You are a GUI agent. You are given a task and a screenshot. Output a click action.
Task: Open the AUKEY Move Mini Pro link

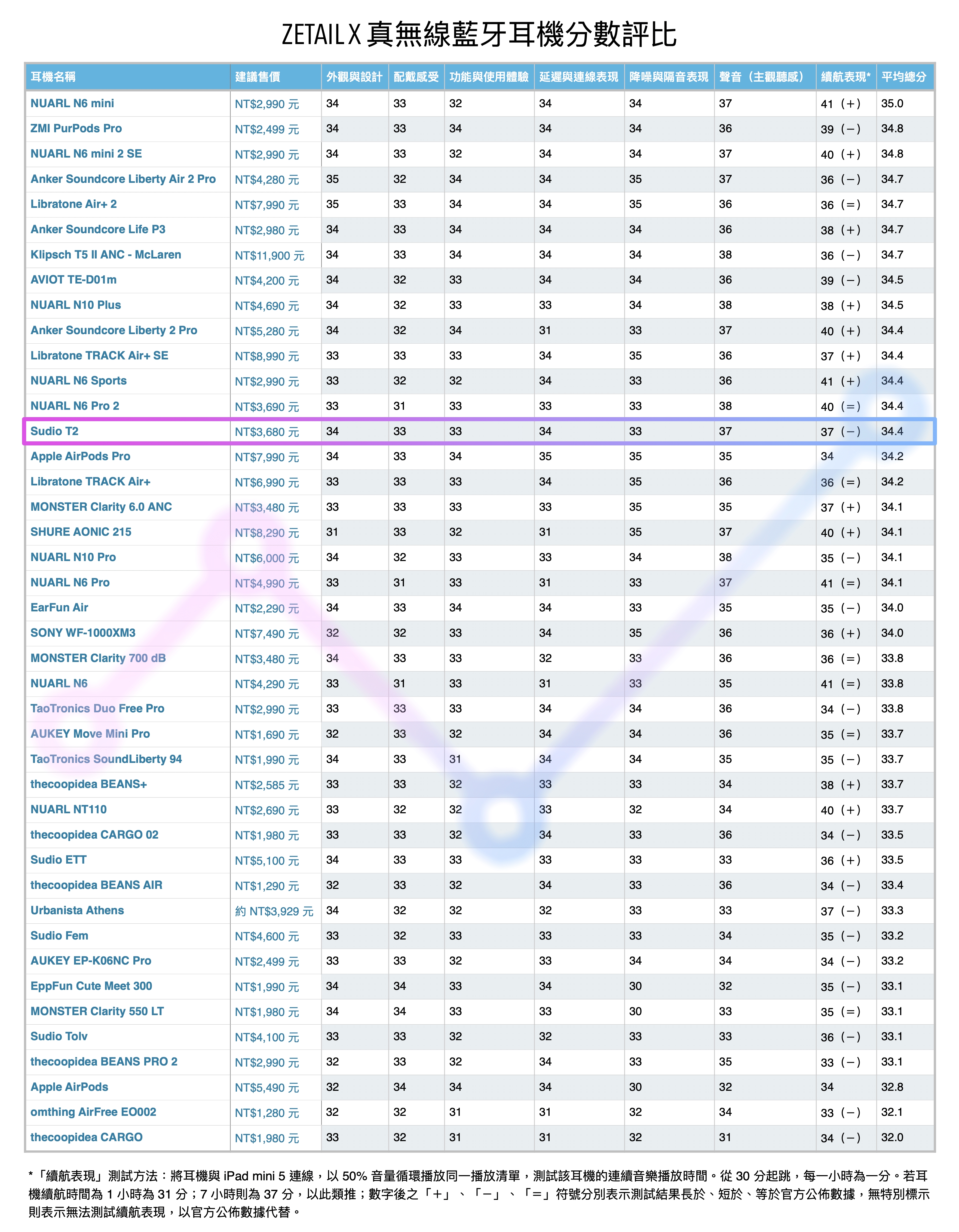pos(90,734)
